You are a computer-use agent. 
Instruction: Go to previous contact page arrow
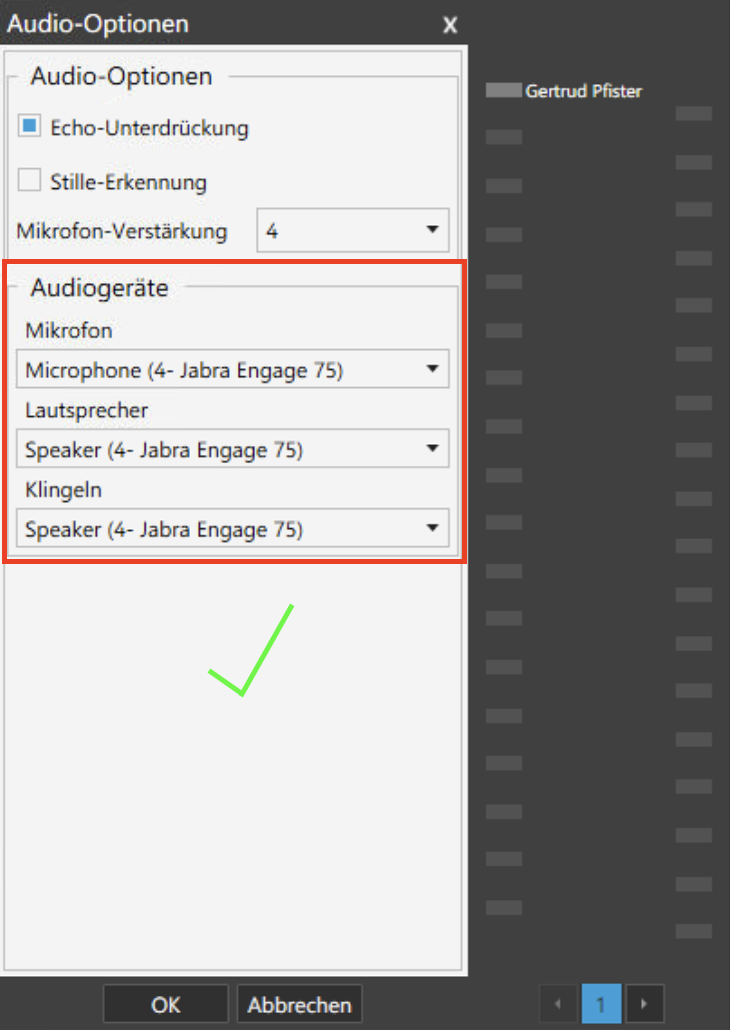[558, 1003]
